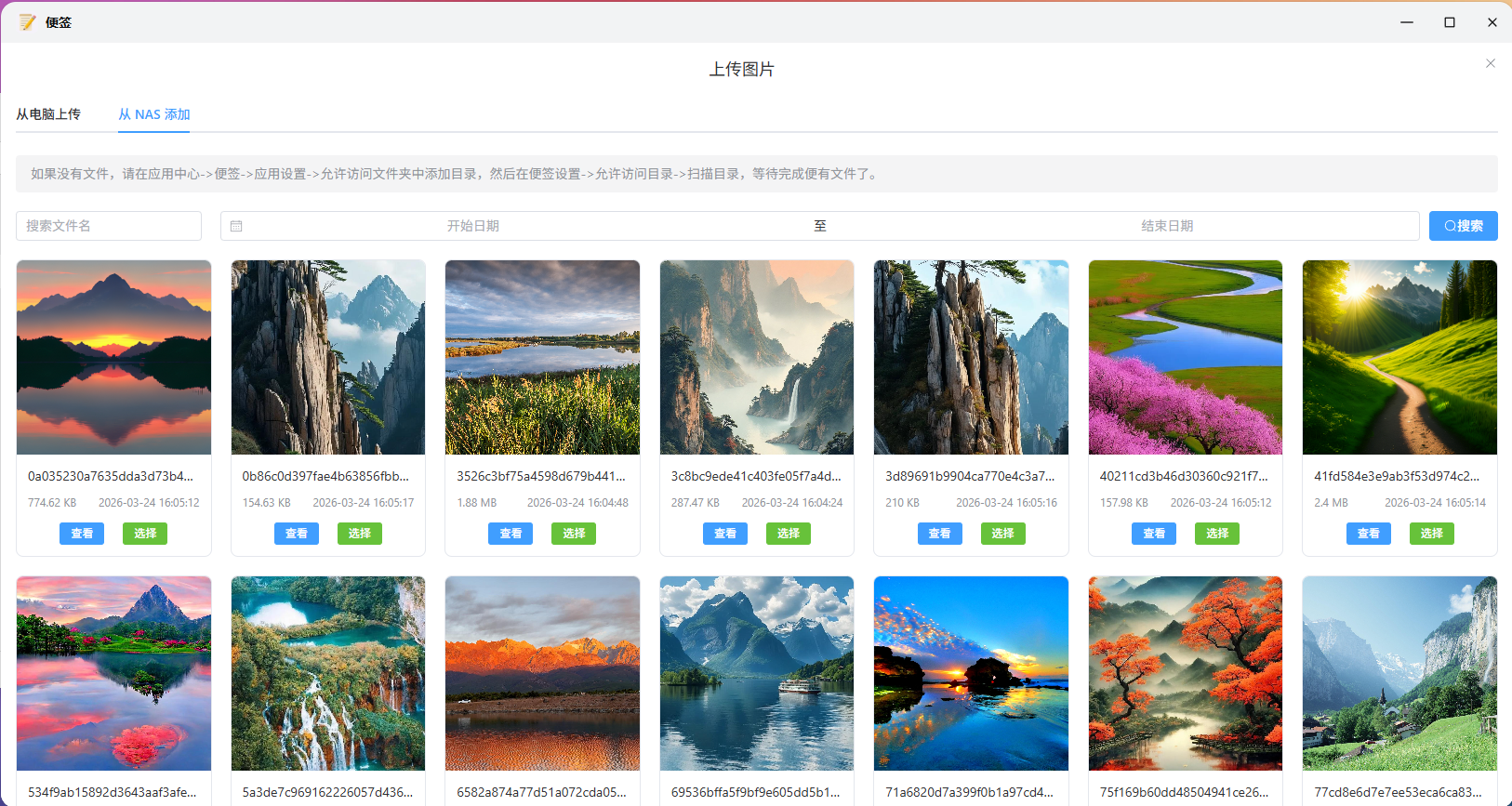The image size is (1512, 806).
Task: Maximize the 便签 window
Action: coord(1450,22)
